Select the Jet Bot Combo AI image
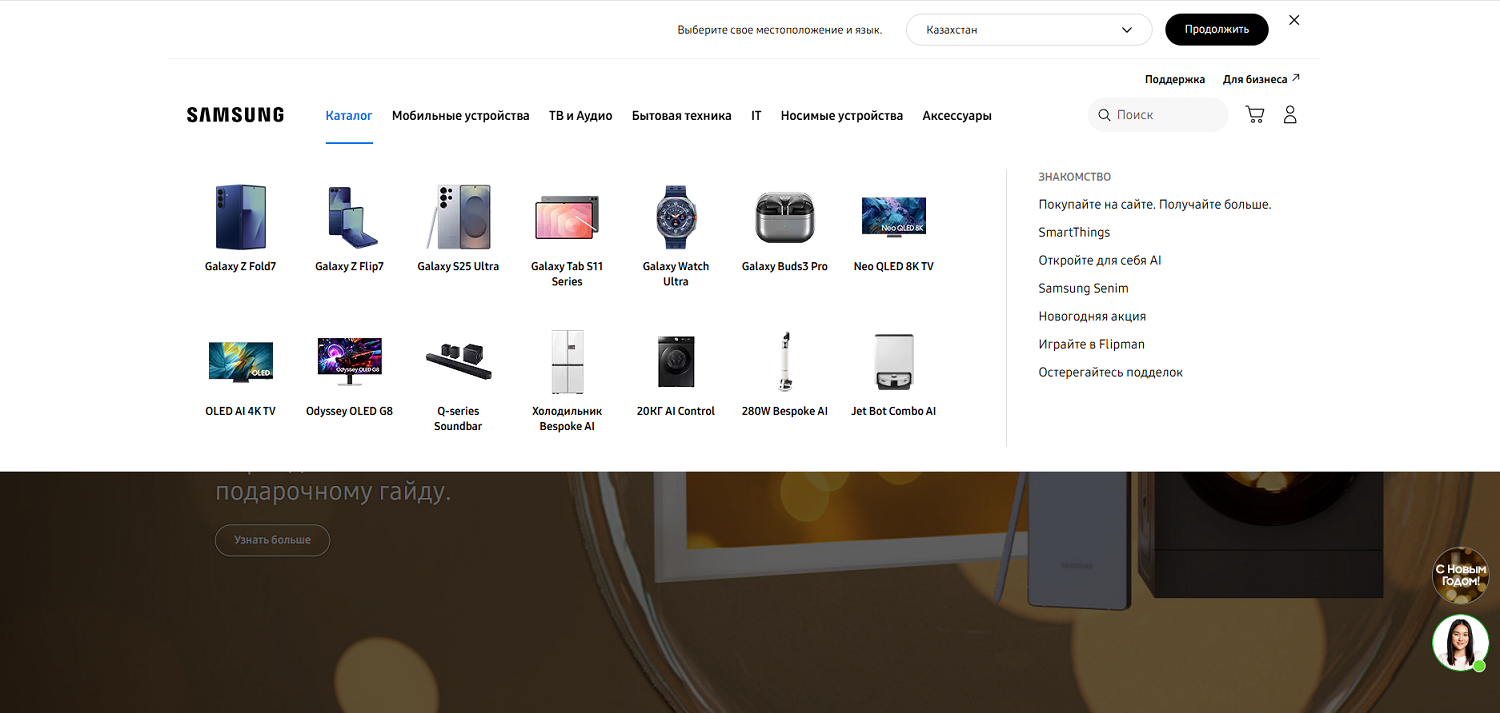The width and height of the screenshot is (1500, 713). click(893, 362)
